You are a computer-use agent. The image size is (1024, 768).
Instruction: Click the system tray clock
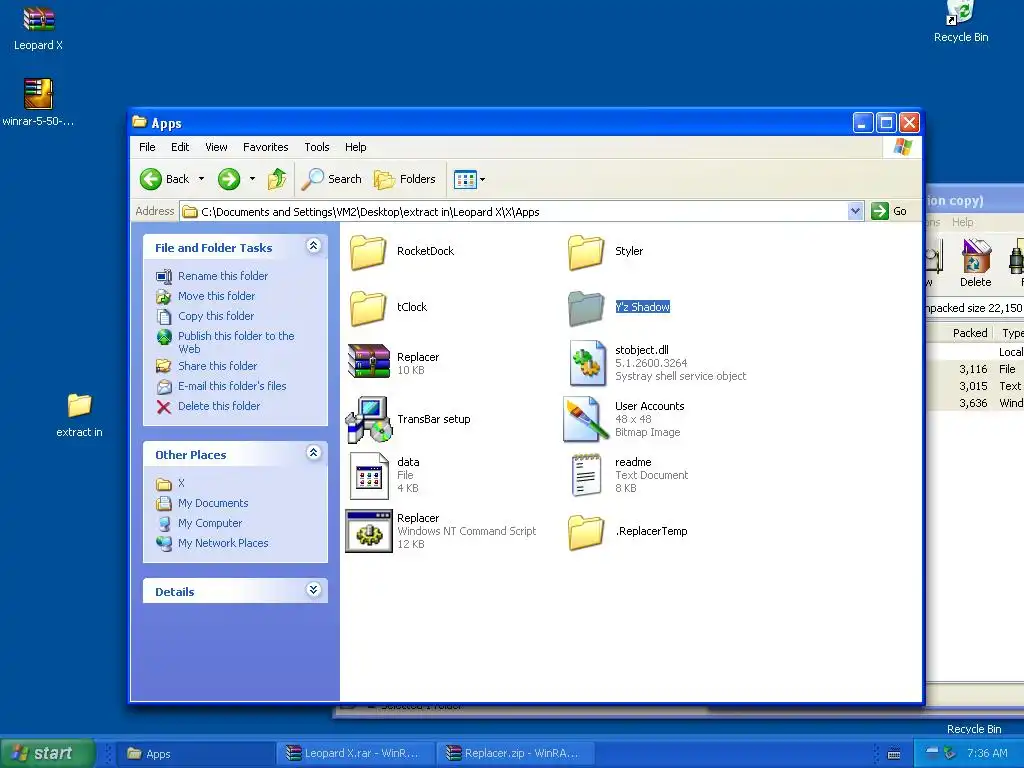987,753
